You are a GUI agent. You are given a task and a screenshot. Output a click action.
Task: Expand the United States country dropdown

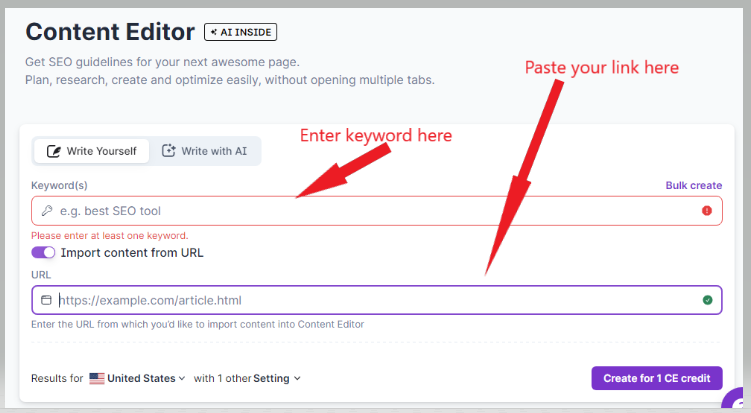pyautogui.click(x=137, y=379)
